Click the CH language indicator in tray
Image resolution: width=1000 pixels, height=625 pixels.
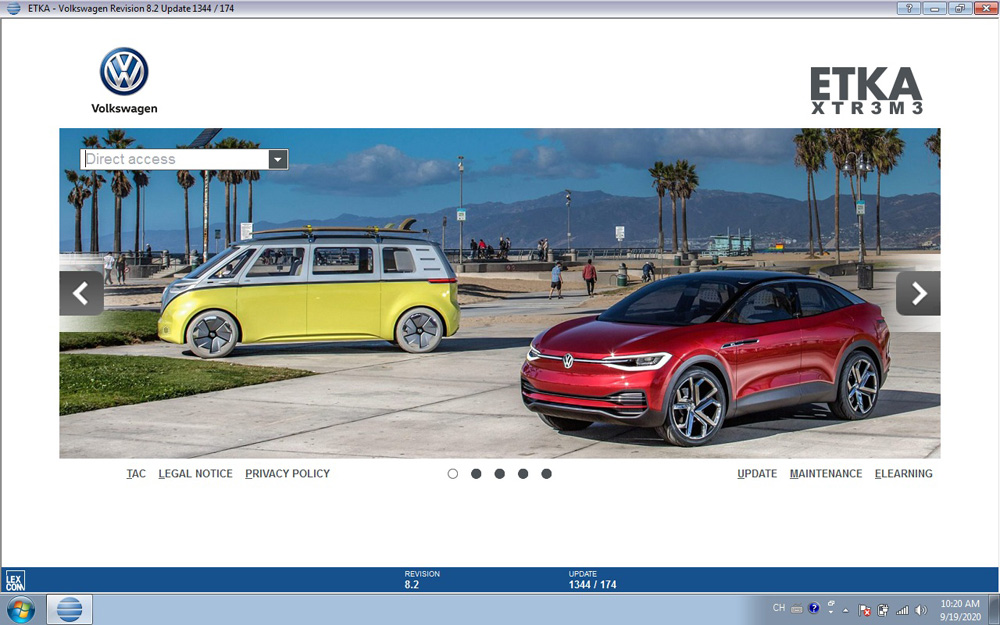tap(779, 608)
